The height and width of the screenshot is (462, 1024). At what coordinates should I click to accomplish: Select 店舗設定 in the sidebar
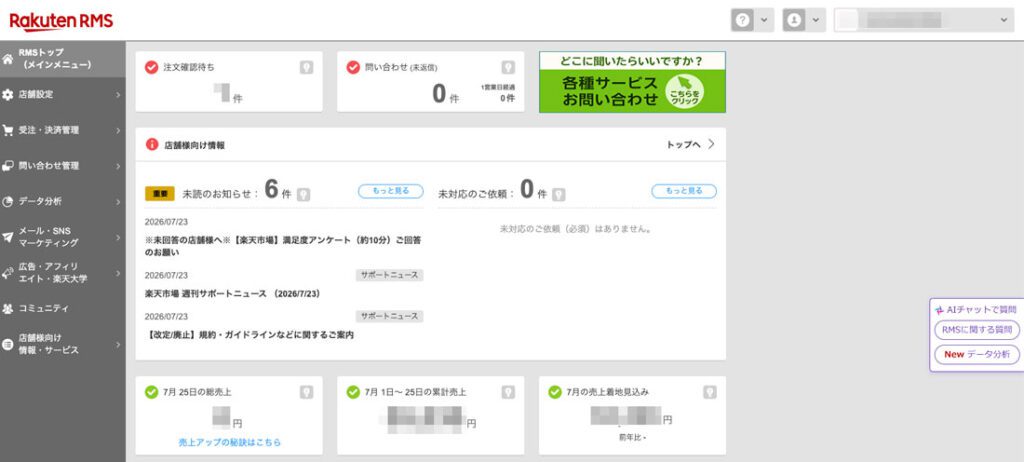coord(63,95)
